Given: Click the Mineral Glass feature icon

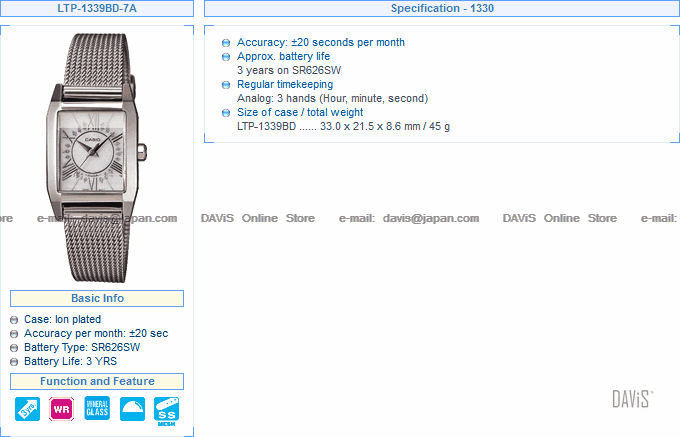Looking at the screenshot, I should pyautogui.click(x=97, y=408).
